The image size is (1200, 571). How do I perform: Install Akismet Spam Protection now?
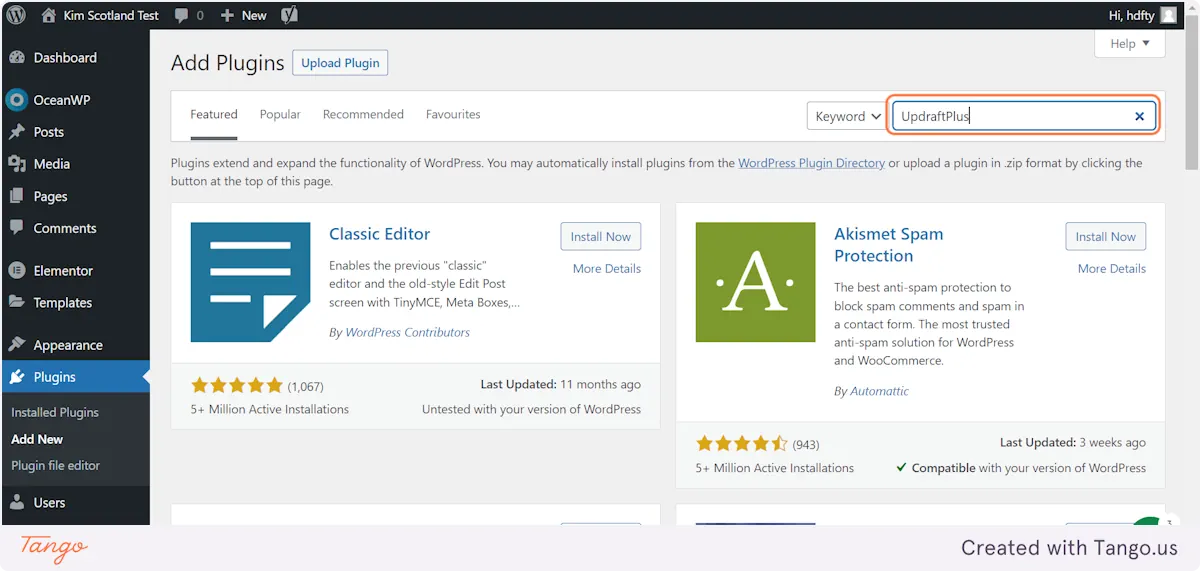pos(1105,237)
